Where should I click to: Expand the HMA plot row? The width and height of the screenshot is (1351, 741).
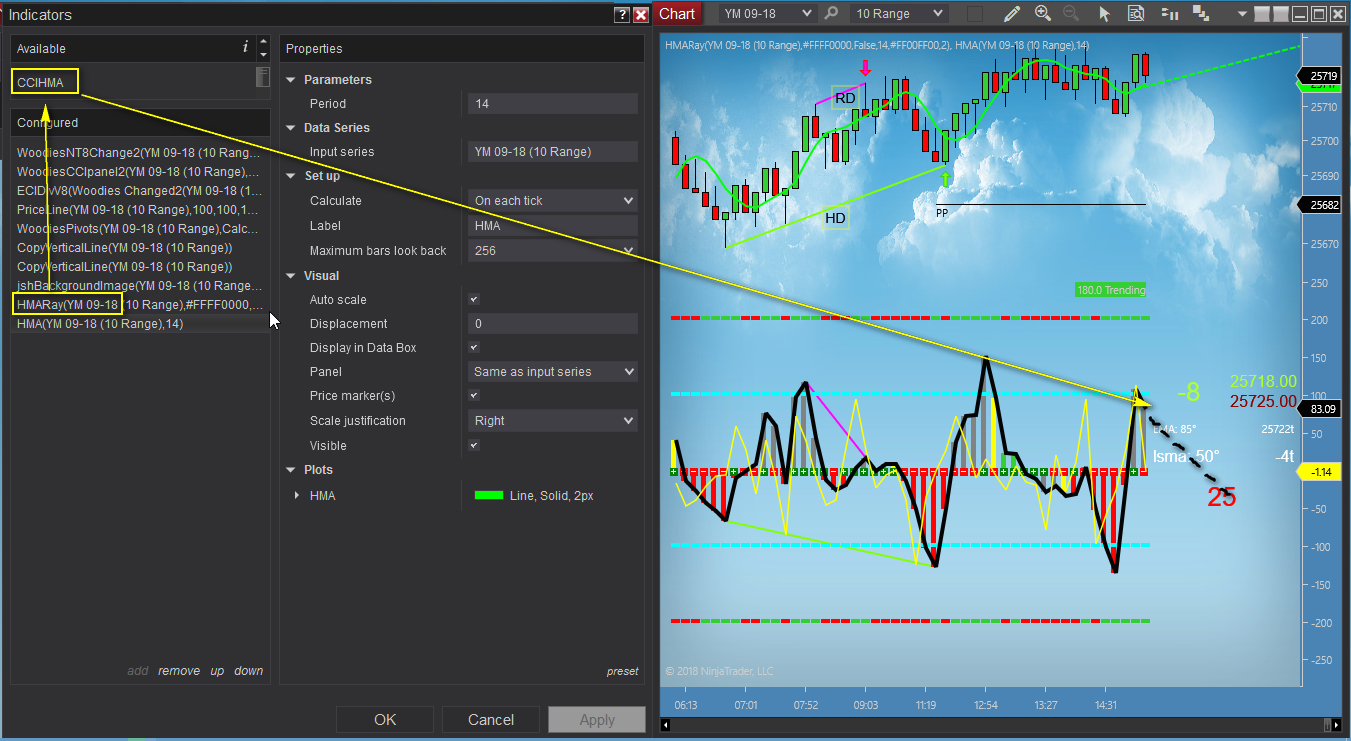click(297, 496)
